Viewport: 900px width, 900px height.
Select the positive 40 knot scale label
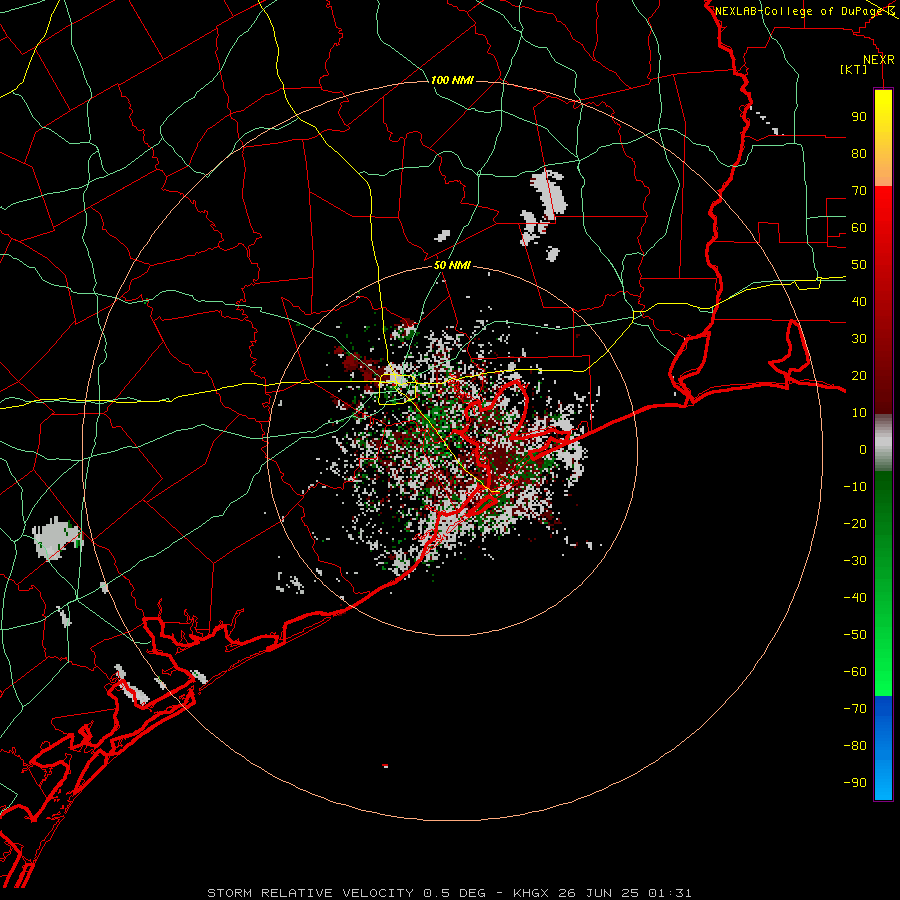coord(859,301)
